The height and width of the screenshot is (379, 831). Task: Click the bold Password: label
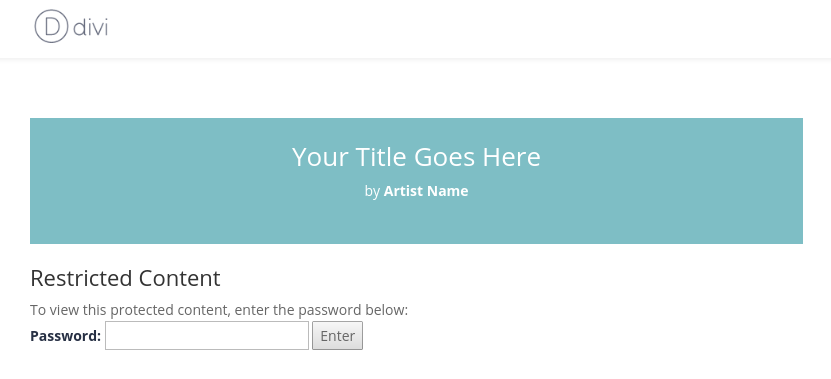[x=66, y=336]
